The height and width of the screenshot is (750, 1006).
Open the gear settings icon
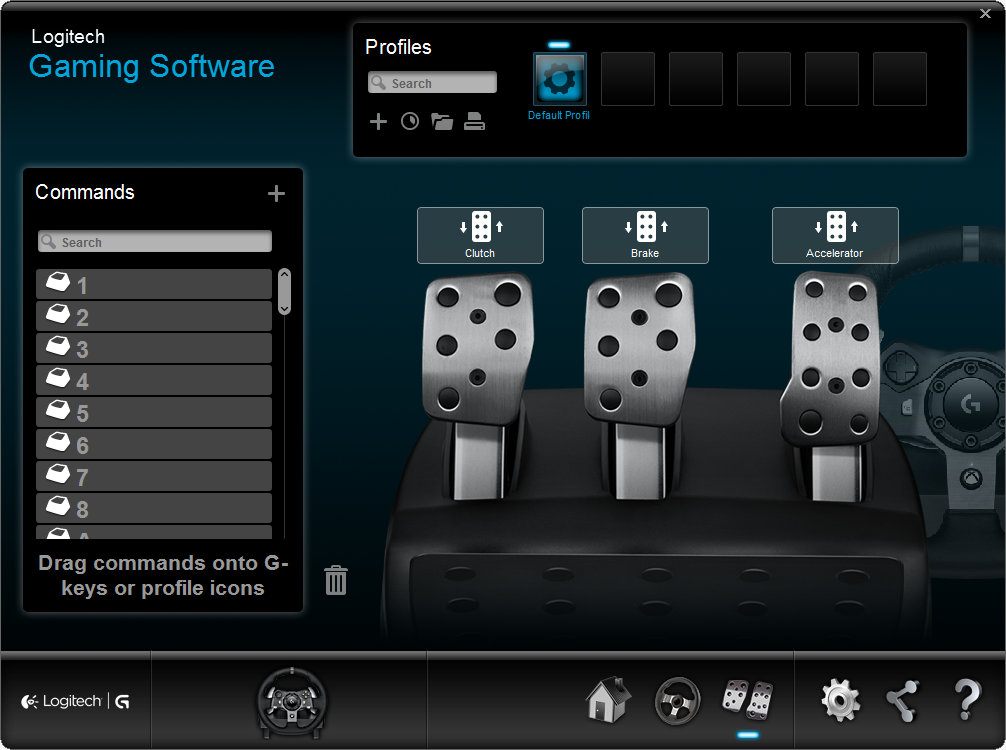pyautogui.click(x=840, y=700)
